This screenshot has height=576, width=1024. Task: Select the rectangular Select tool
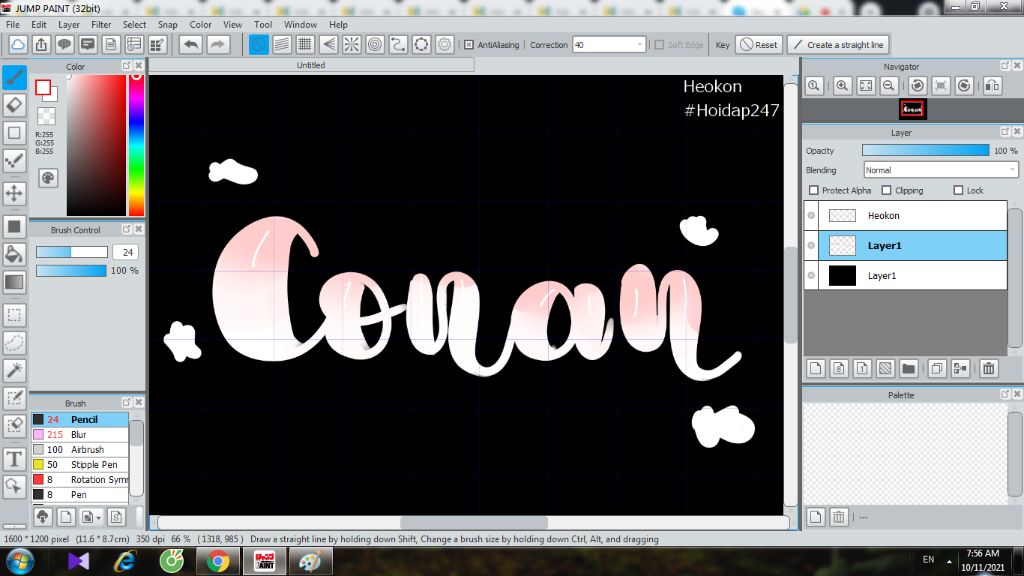[x=14, y=315]
